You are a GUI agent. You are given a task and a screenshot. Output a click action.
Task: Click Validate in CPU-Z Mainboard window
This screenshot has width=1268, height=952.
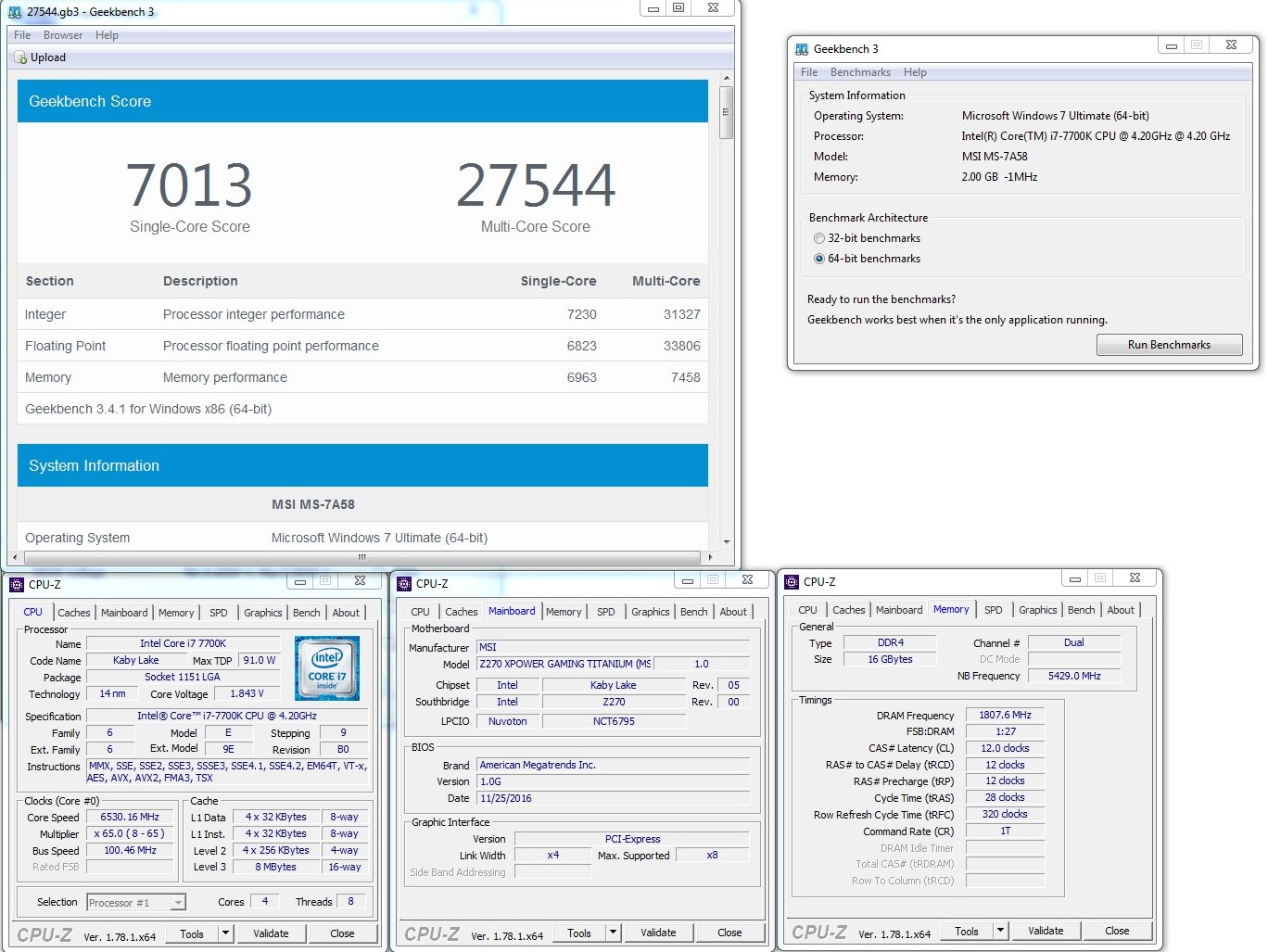coord(658,933)
